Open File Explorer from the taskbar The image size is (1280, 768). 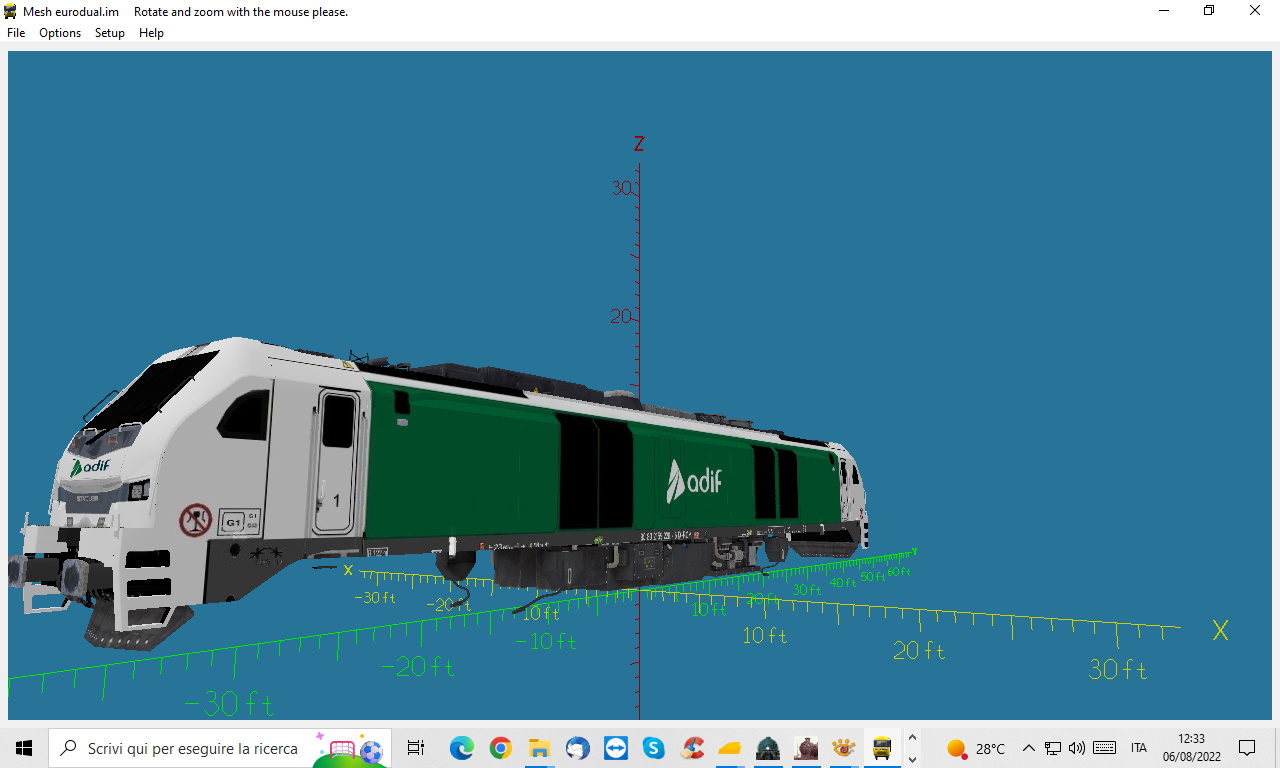pyautogui.click(x=539, y=748)
